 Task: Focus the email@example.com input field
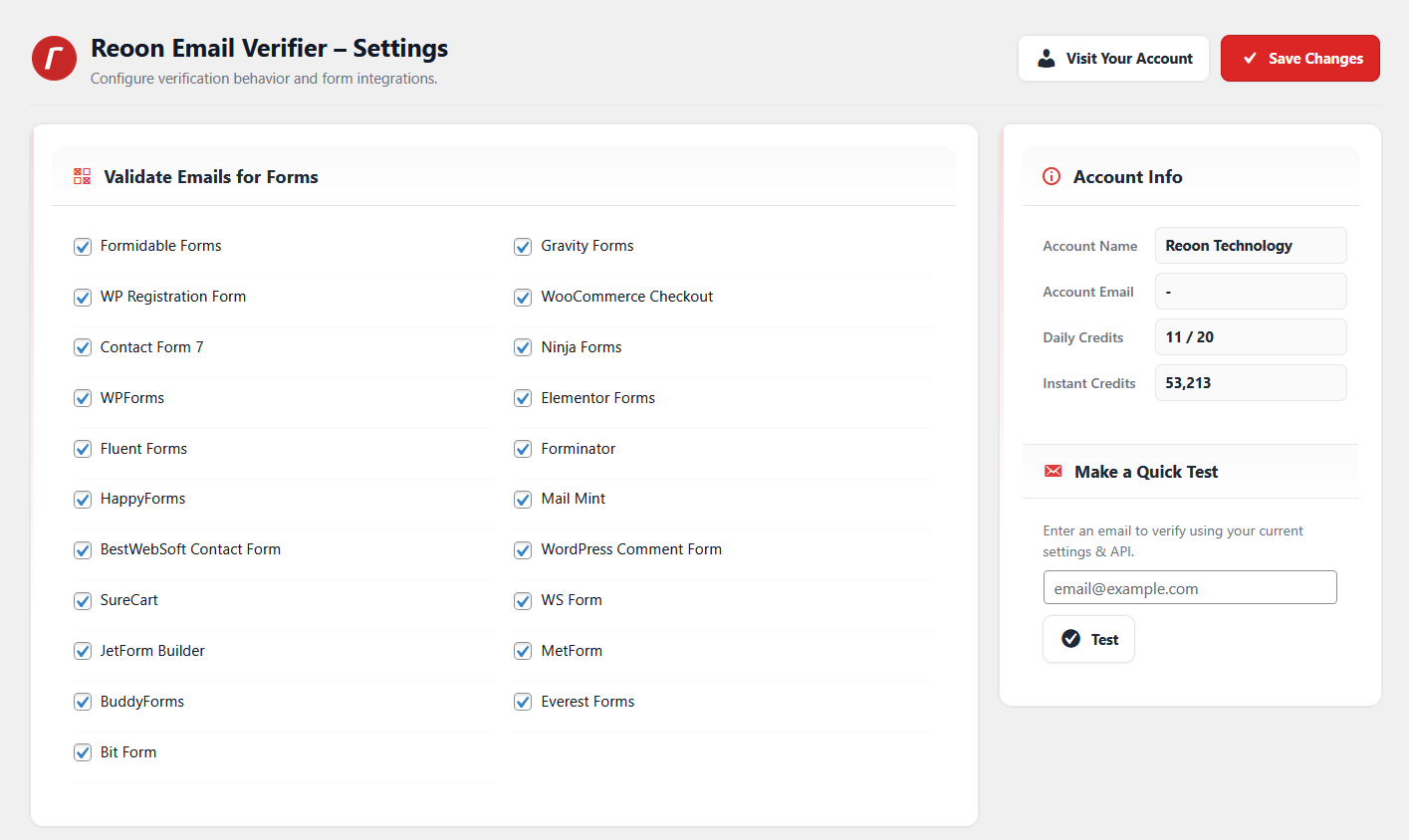[x=1190, y=587]
